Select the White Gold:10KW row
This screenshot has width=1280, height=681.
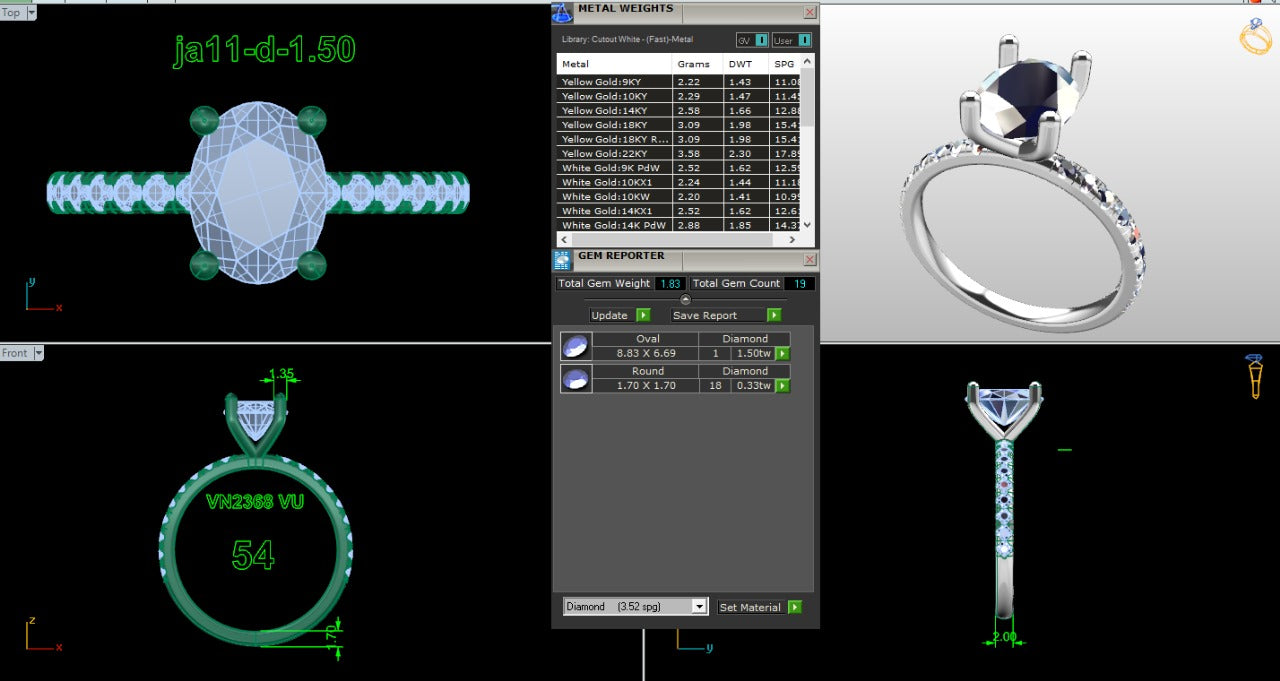coord(679,197)
